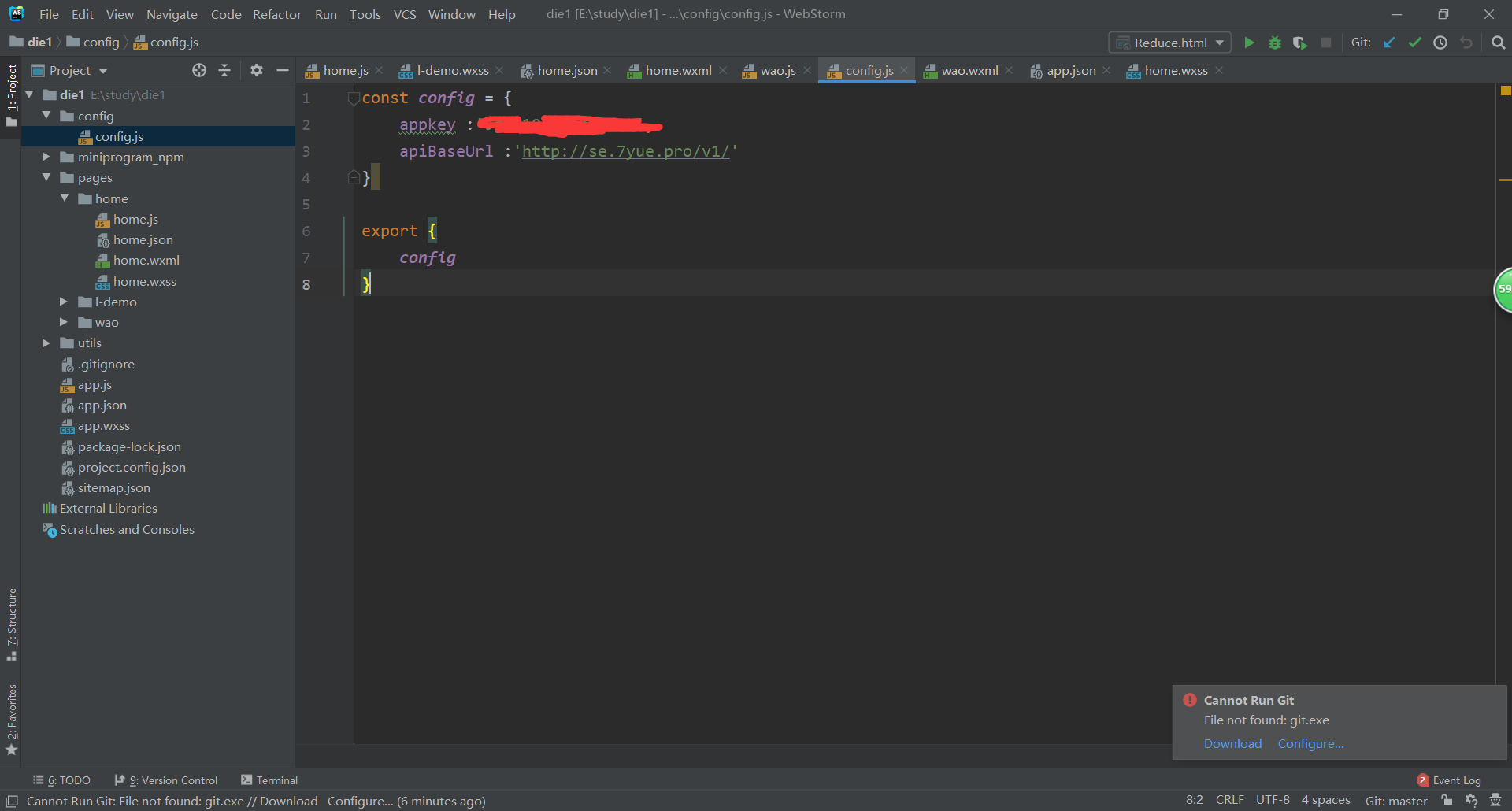Open the Reduce.html run configuration dropdown
The image size is (1512, 811).
tap(1170, 43)
